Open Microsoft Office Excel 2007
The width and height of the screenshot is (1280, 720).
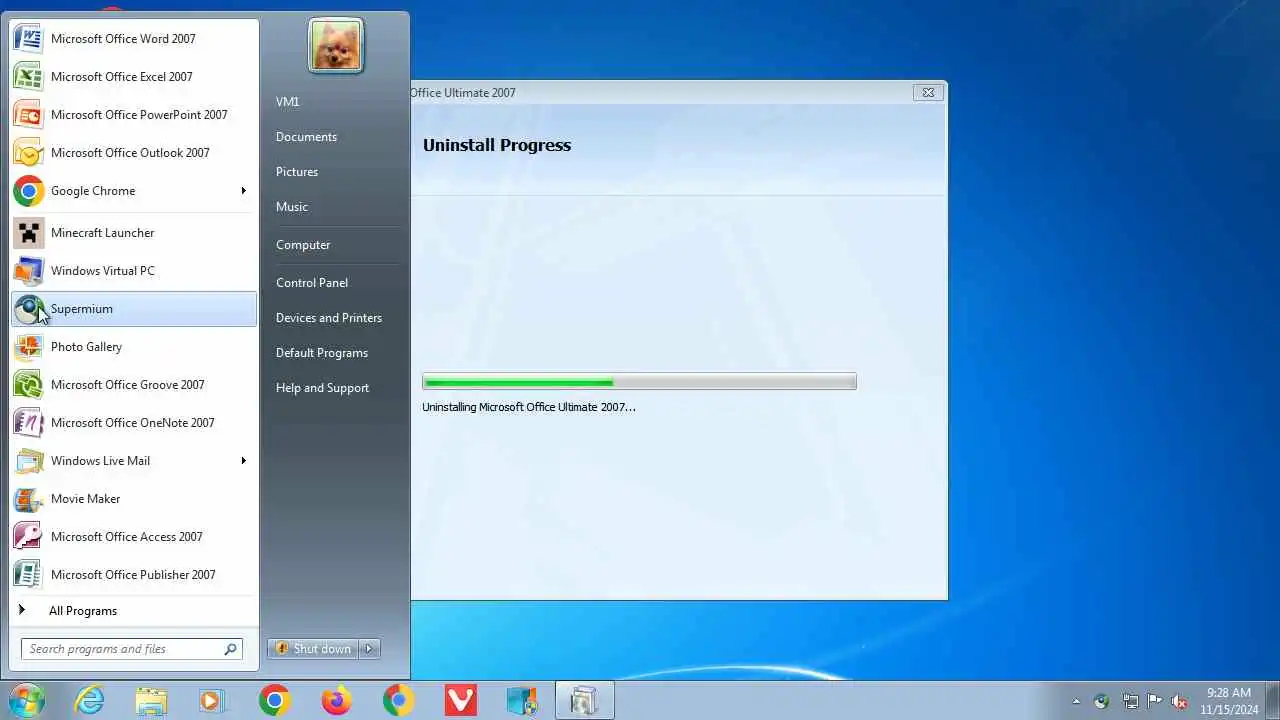[133, 77]
